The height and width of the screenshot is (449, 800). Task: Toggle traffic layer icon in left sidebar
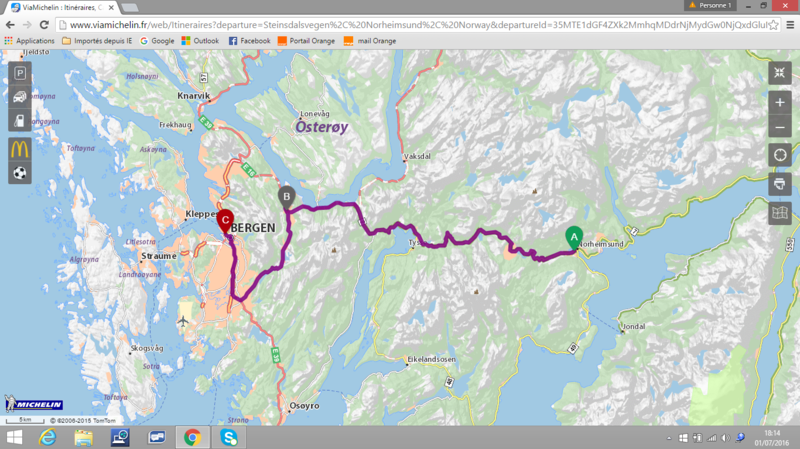pyautogui.click(x=20, y=97)
